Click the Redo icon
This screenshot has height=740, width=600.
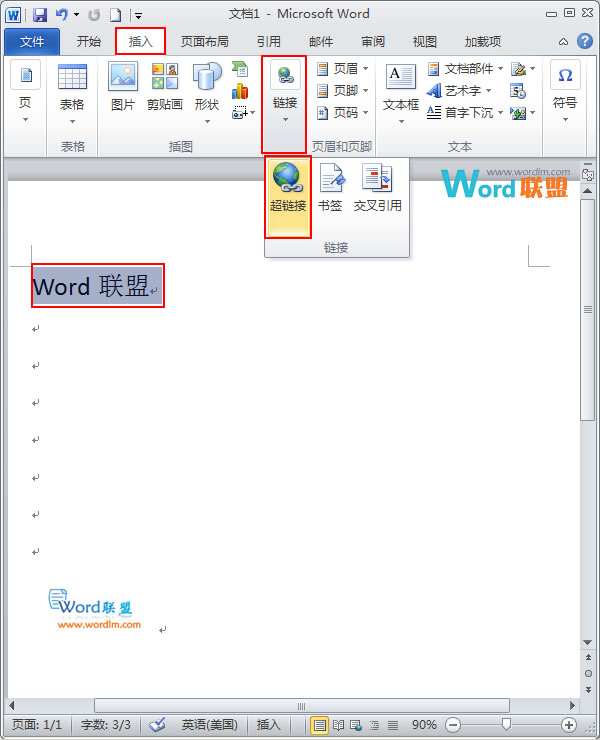[94, 15]
